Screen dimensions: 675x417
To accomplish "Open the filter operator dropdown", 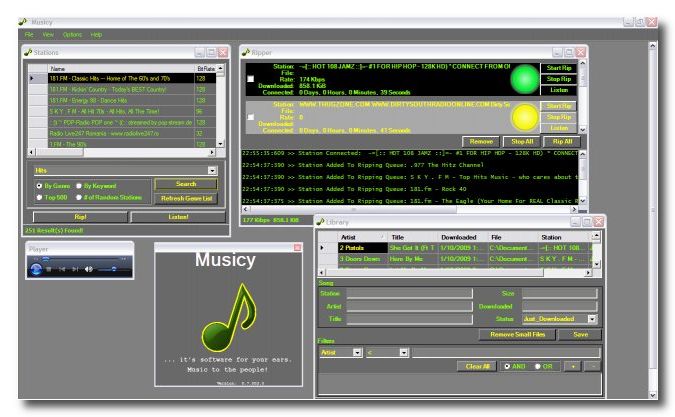I will coord(404,352).
